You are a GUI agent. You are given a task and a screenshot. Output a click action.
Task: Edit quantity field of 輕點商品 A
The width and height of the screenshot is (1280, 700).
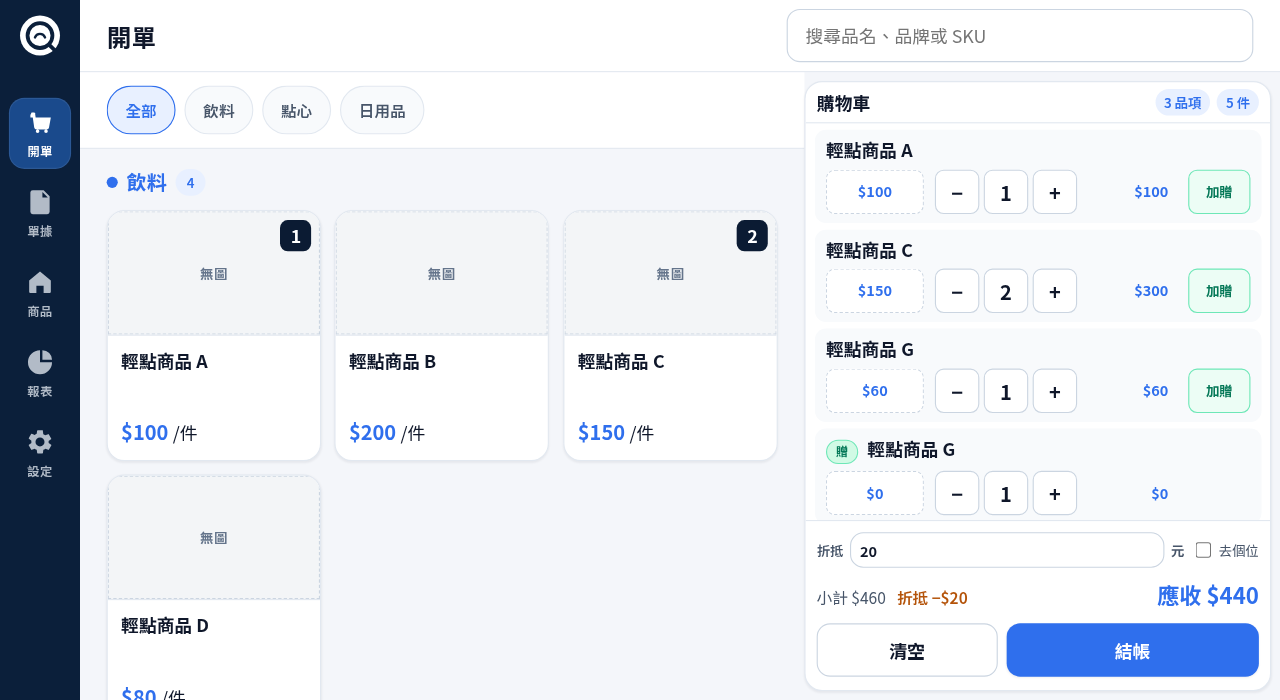click(1006, 192)
